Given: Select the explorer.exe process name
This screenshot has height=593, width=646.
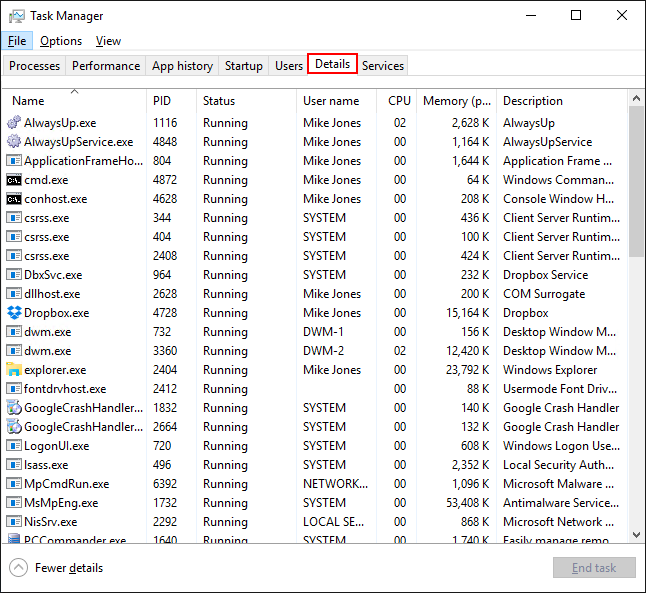Looking at the screenshot, I should 55,370.
